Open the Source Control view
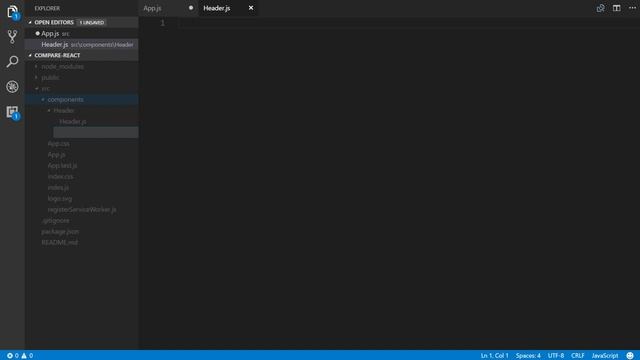The width and height of the screenshot is (640, 360). [12, 37]
